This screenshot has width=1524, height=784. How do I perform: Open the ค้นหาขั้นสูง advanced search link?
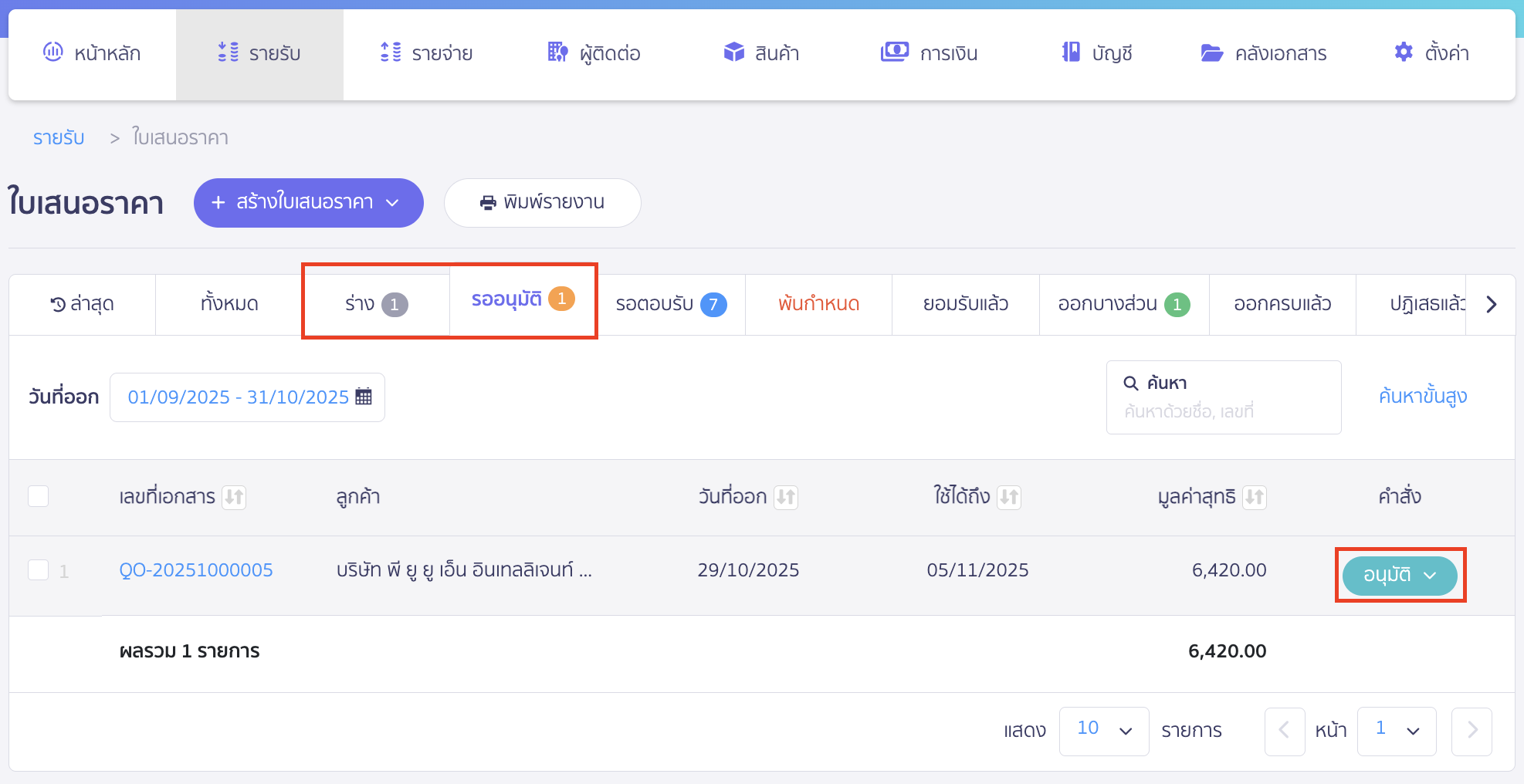(1422, 397)
